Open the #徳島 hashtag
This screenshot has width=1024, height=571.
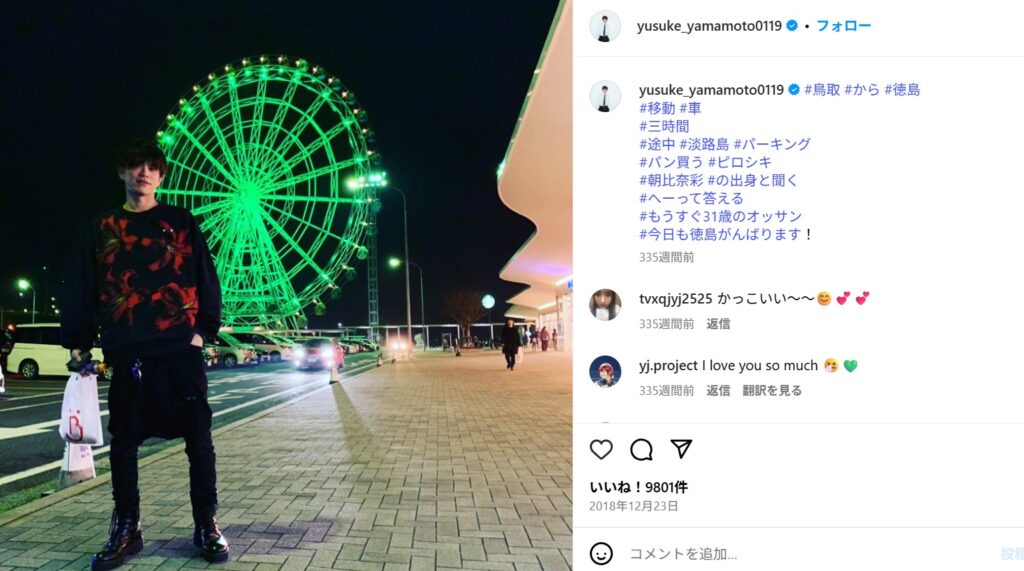[x=902, y=90]
